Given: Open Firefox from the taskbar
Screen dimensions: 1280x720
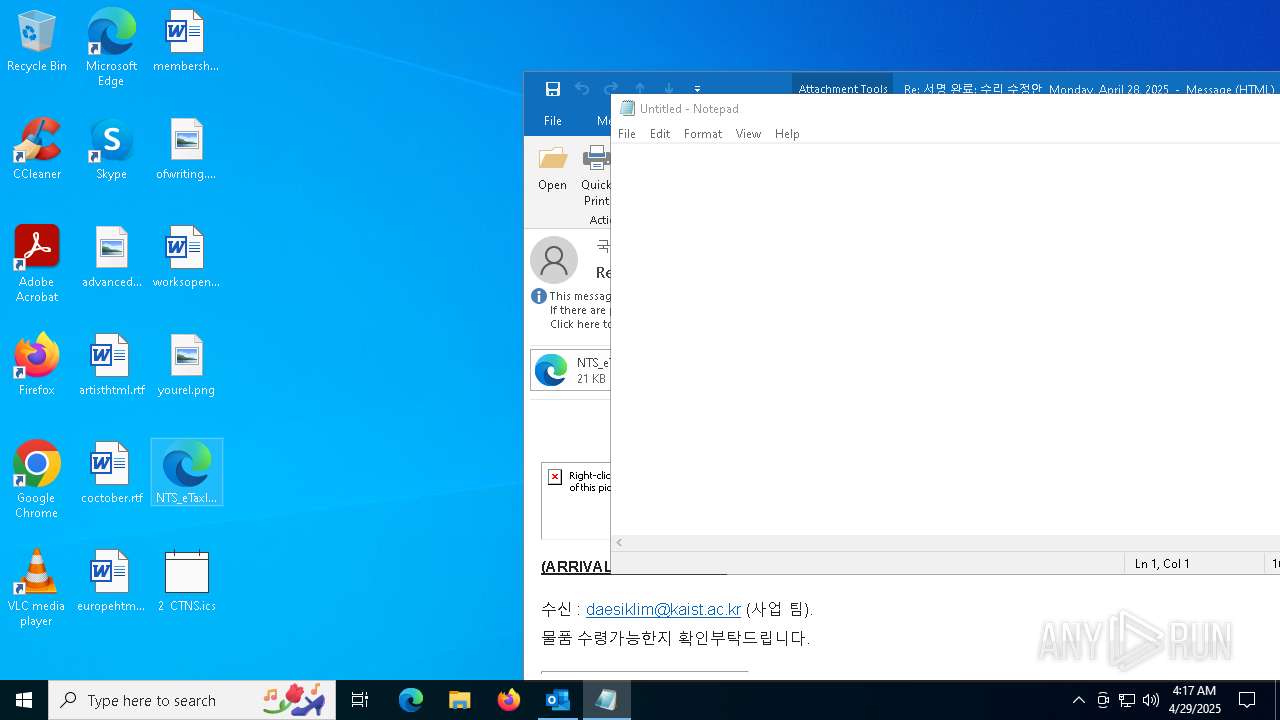Looking at the screenshot, I should (x=508, y=700).
